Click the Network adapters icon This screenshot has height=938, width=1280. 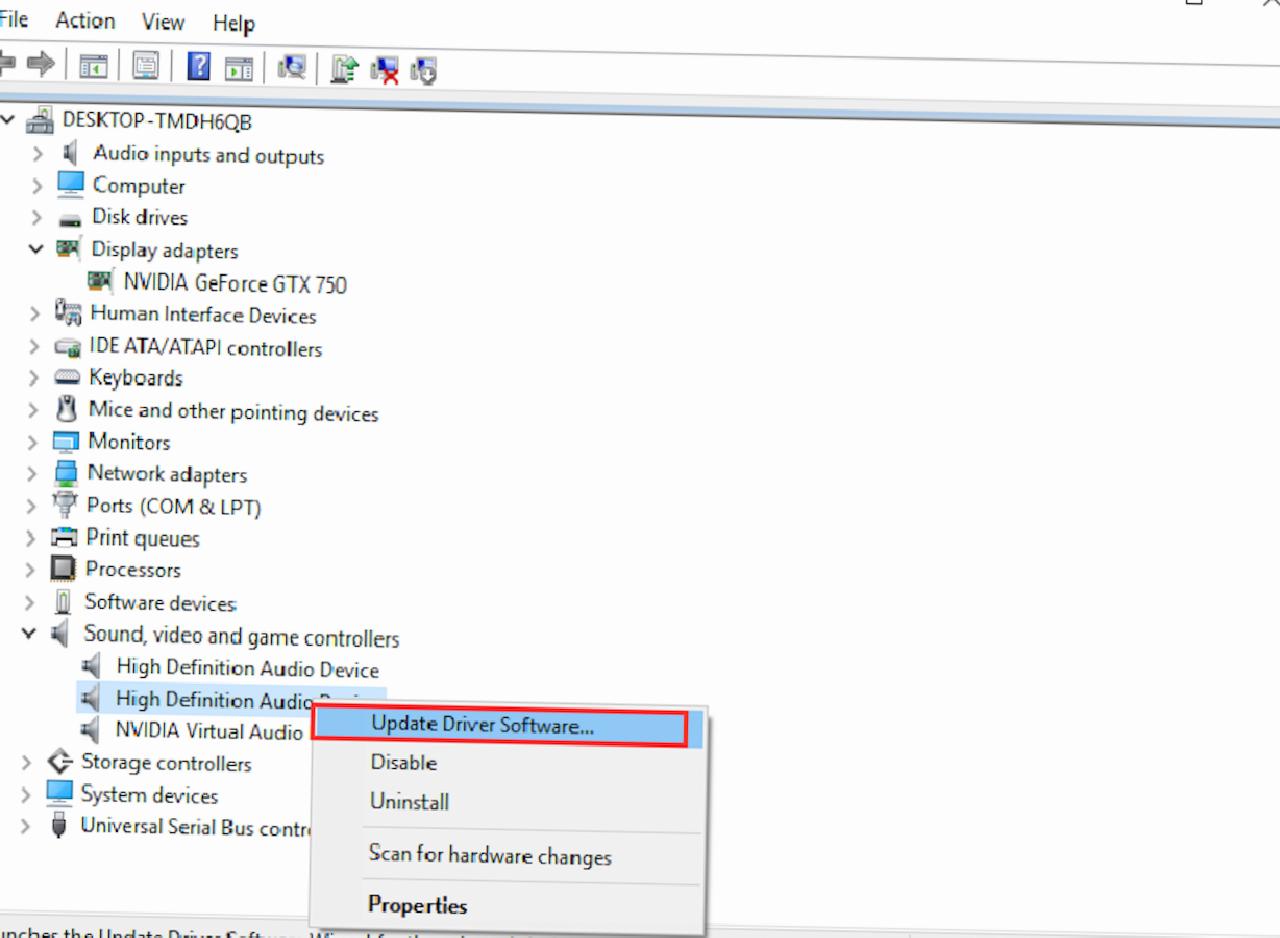66,473
